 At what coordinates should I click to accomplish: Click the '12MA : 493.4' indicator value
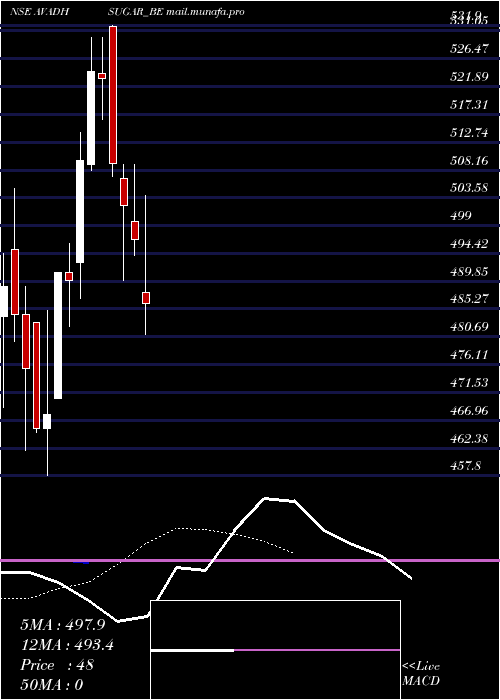coord(67,645)
